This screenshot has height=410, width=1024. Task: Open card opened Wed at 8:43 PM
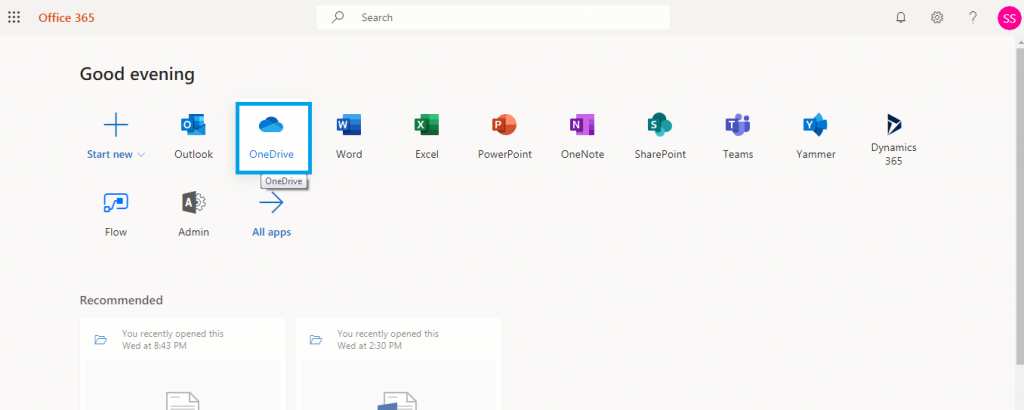tap(183, 364)
